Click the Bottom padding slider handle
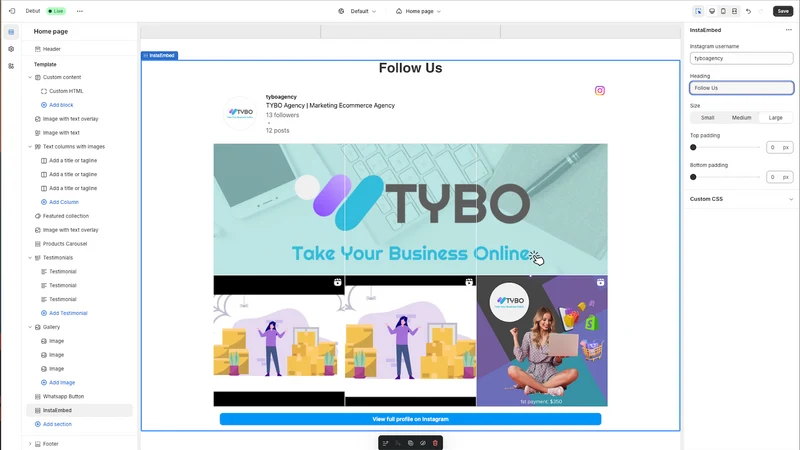The image size is (800, 450). [x=693, y=177]
